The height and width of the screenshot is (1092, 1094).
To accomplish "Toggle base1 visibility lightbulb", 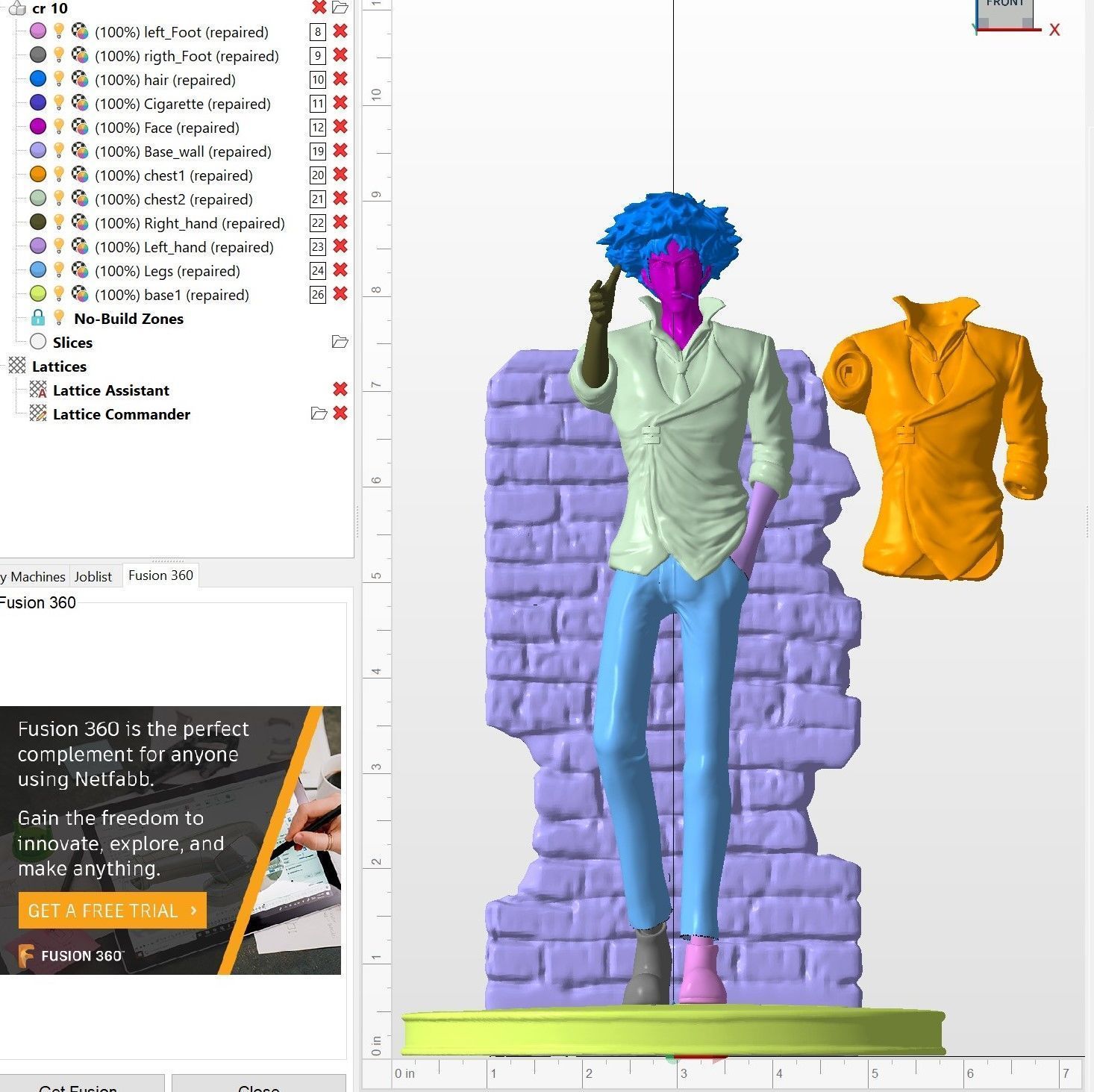I will [x=59, y=294].
